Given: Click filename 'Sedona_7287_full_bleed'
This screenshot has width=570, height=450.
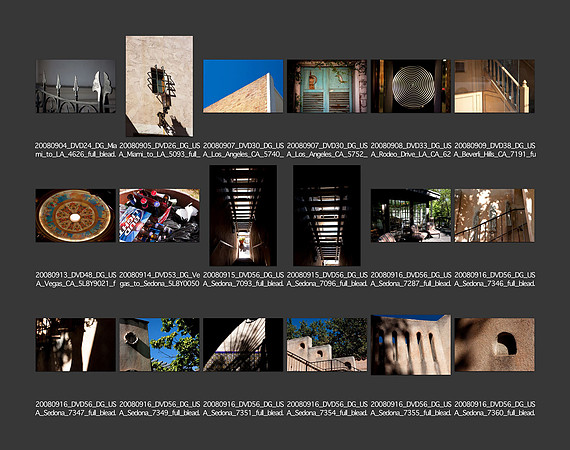Looking at the screenshot, I should (411, 279).
